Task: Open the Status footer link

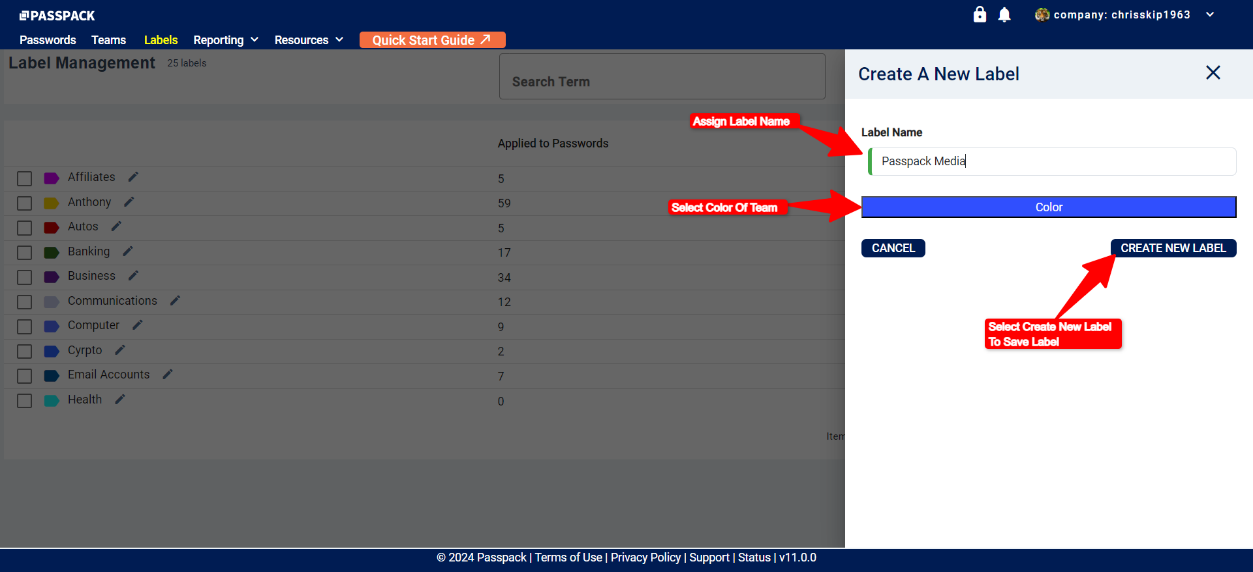Action: click(x=754, y=558)
